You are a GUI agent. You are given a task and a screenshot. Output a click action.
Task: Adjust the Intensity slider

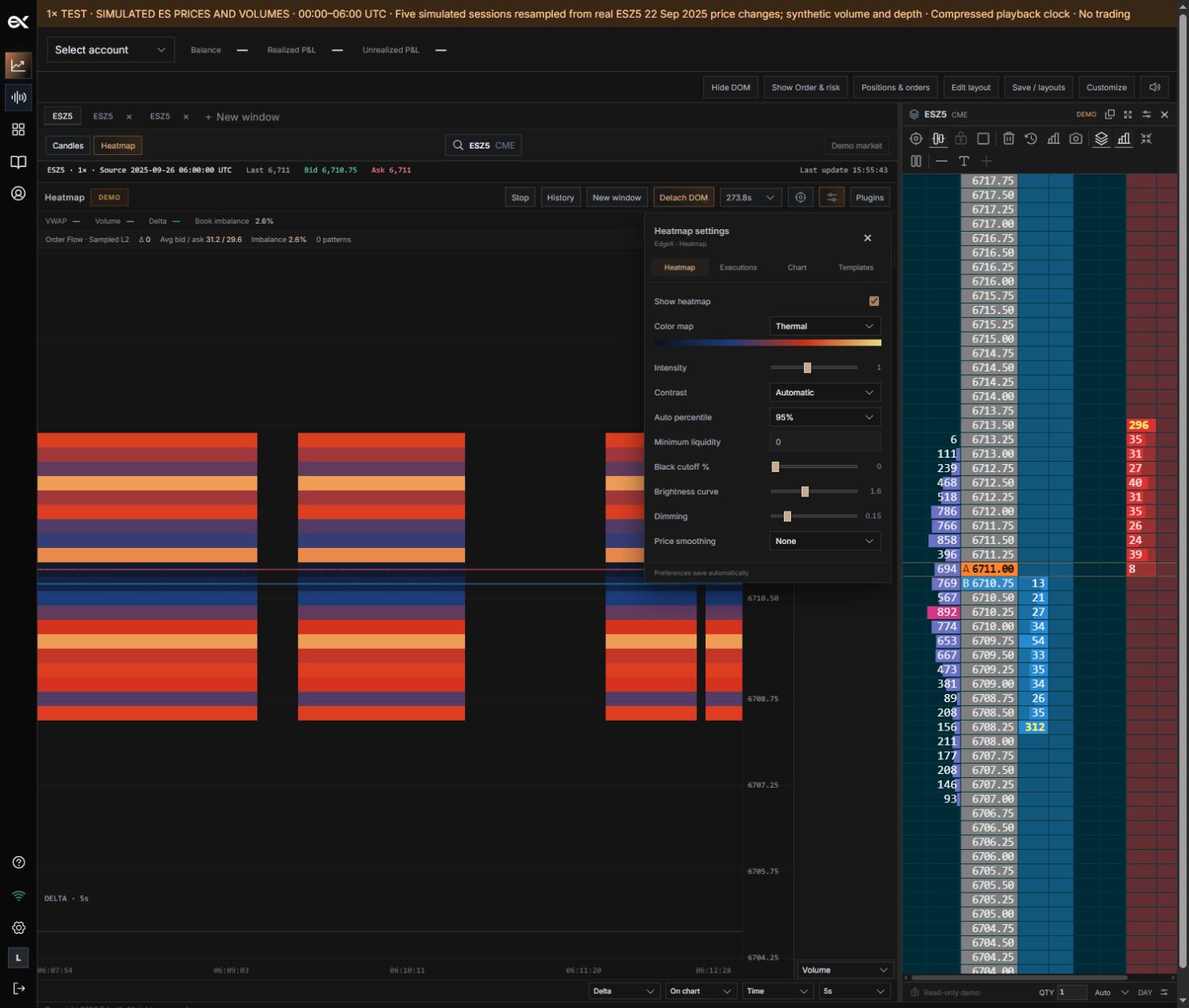coord(814,368)
